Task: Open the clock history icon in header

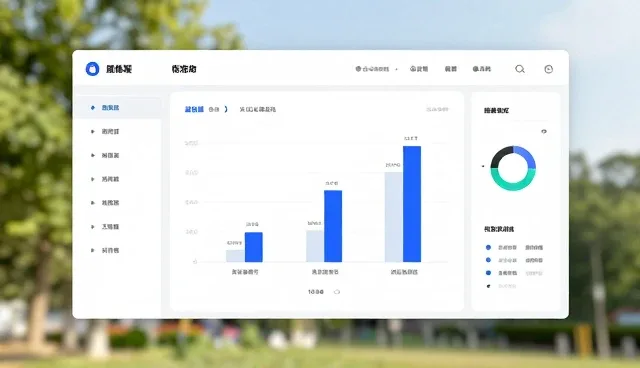Action: [x=549, y=69]
